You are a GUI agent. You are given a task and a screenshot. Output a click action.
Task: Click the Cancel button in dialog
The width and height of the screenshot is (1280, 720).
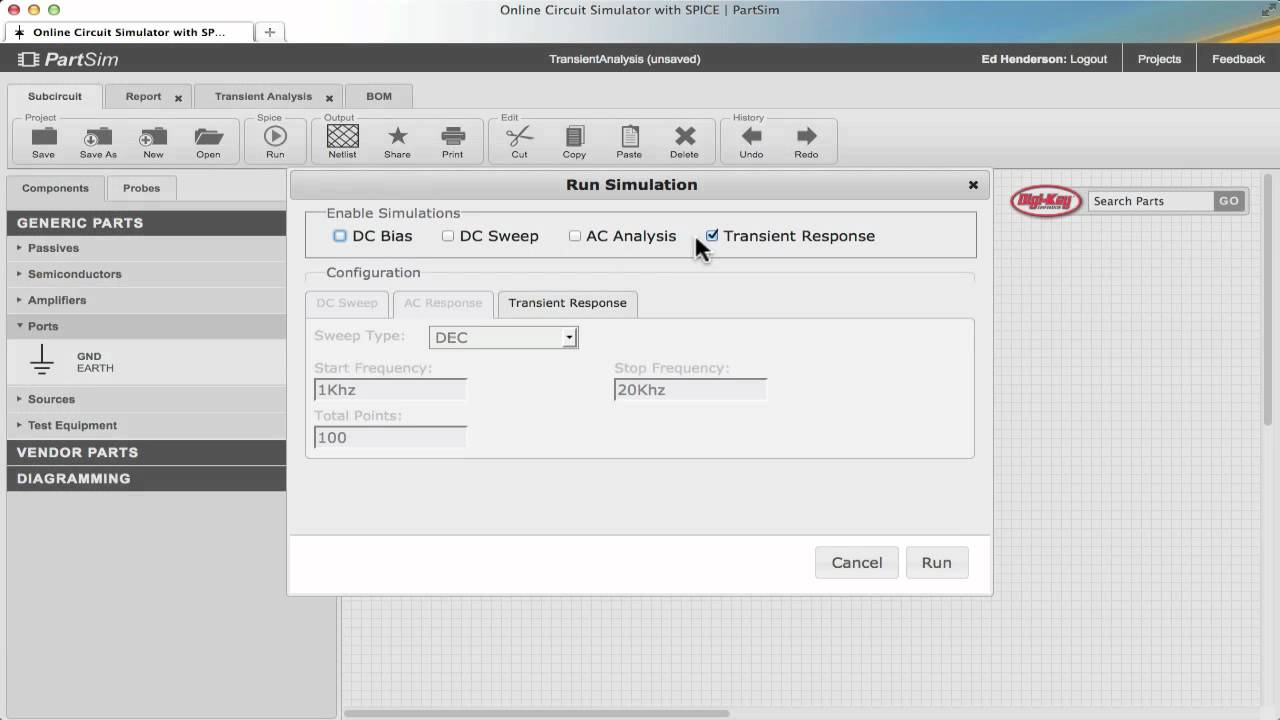[857, 562]
